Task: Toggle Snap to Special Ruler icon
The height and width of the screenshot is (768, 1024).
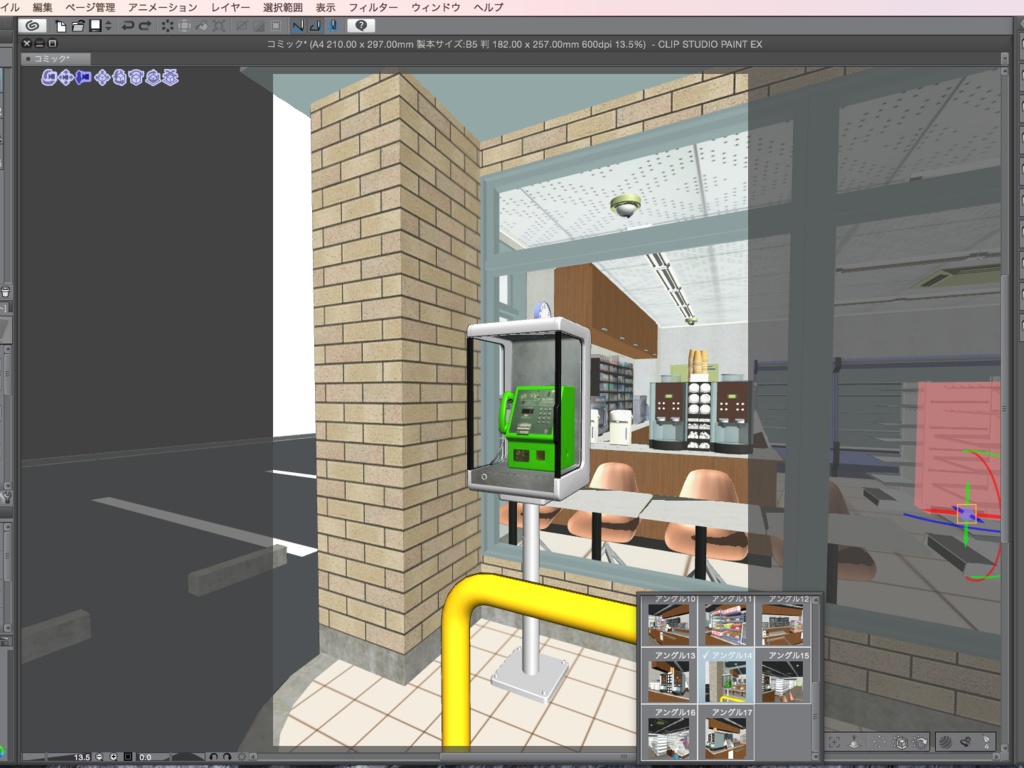Action: coord(315,25)
